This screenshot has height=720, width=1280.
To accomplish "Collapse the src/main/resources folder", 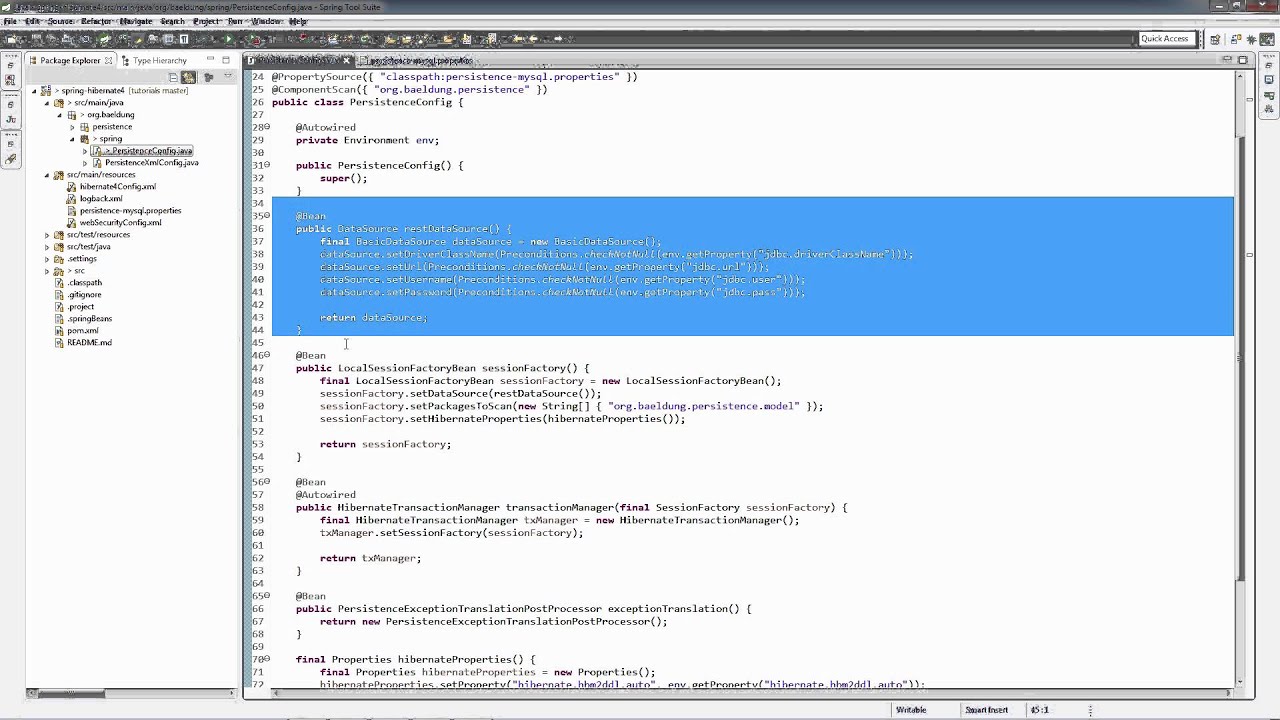I will [47, 175].
